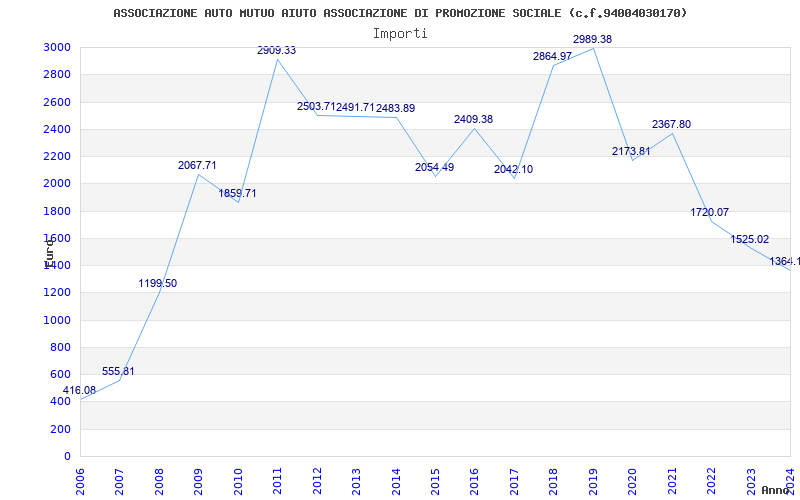This screenshot has width=800, height=500.
Task: Click the 2367.80 data label
Action: pyautogui.click(x=671, y=124)
